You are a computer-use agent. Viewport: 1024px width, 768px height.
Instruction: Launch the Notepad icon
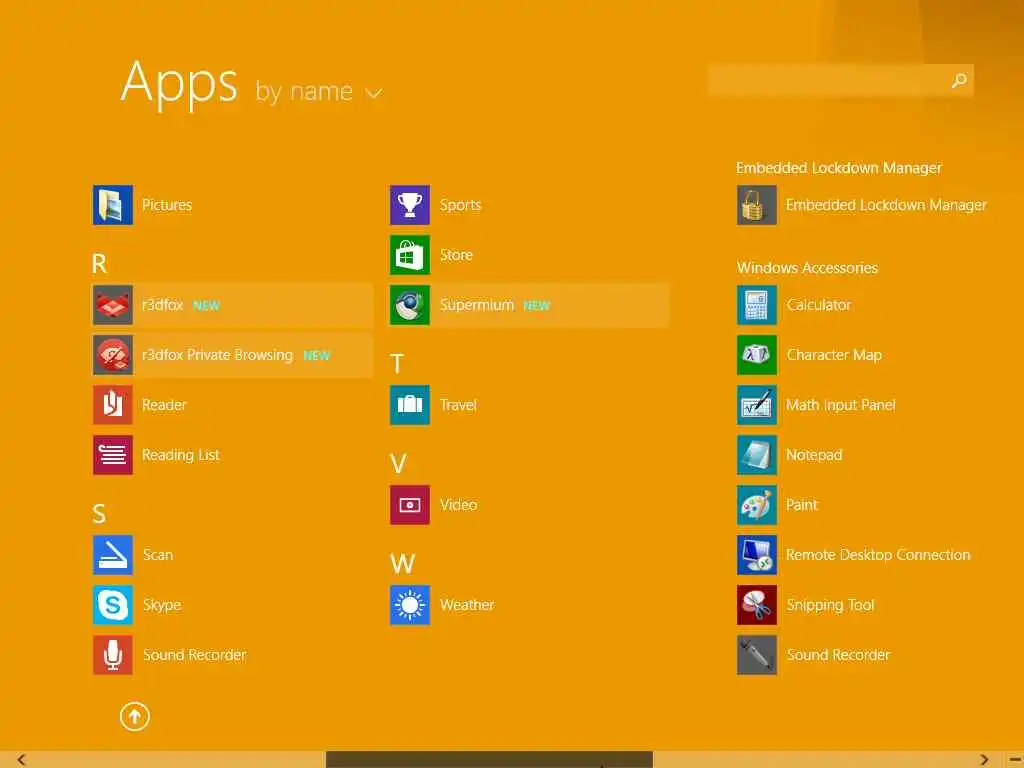pyautogui.click(x=757, y=455)
